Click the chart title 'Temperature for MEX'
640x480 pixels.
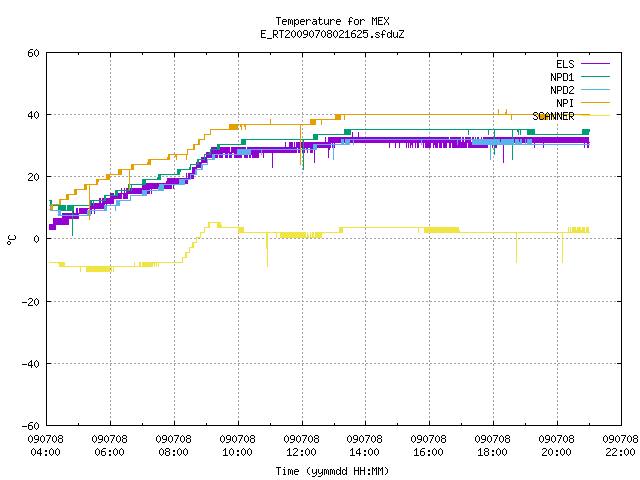332,21
